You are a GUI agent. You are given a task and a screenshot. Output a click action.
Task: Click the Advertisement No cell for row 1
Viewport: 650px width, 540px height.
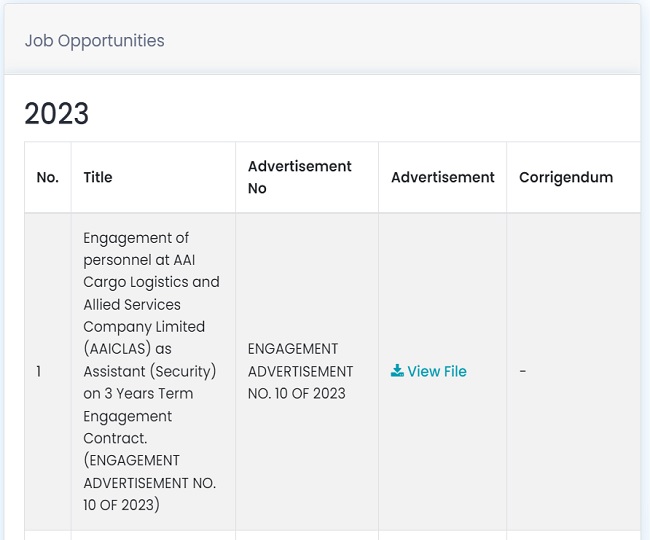pyautogui.click(x=300, y=371)
